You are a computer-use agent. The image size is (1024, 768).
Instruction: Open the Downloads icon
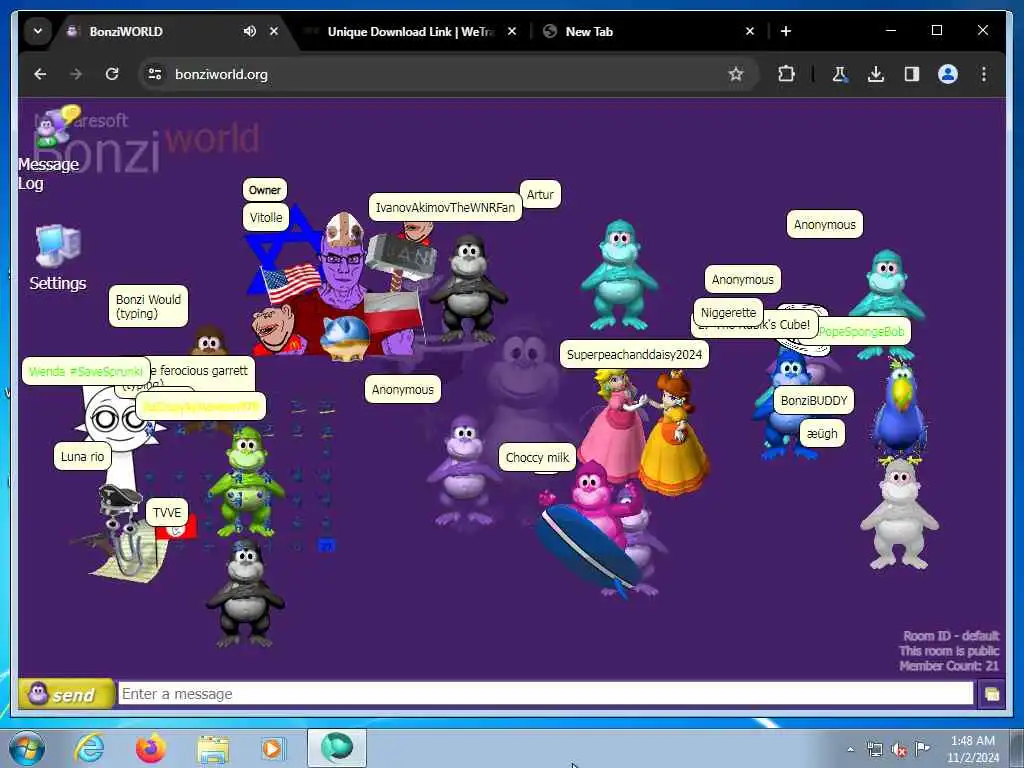(876, 74)
